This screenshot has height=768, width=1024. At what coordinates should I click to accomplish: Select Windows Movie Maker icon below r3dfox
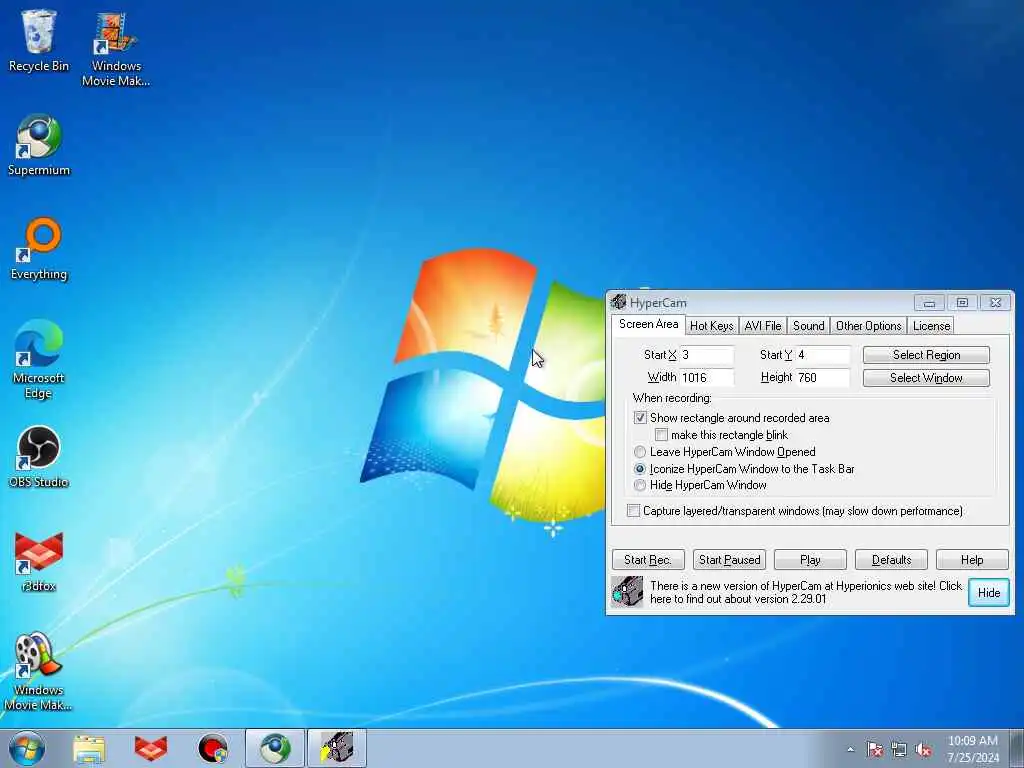click(x=39, y=671)
